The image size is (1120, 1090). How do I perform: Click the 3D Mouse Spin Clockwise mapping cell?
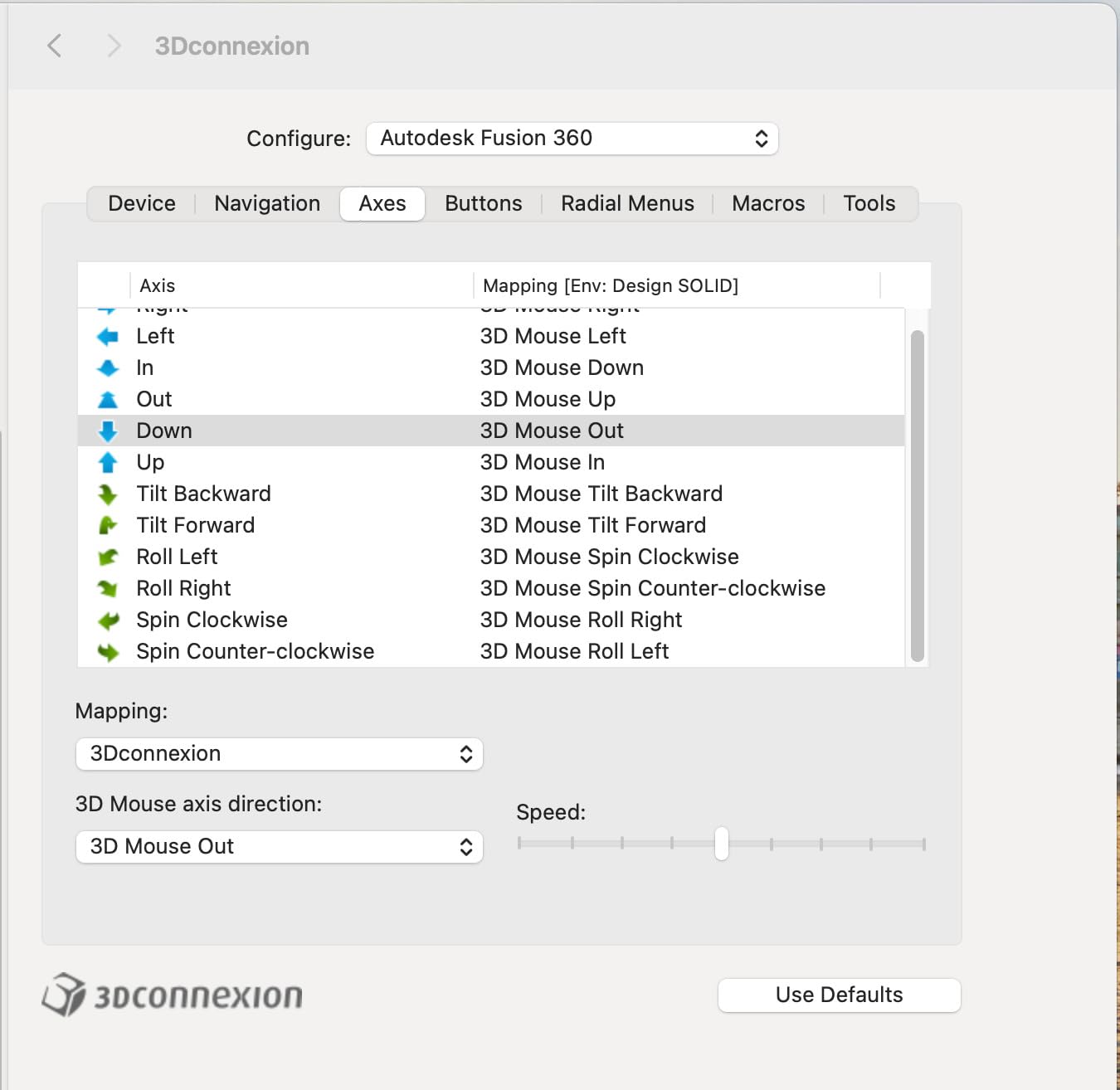[x=610, y=557]
